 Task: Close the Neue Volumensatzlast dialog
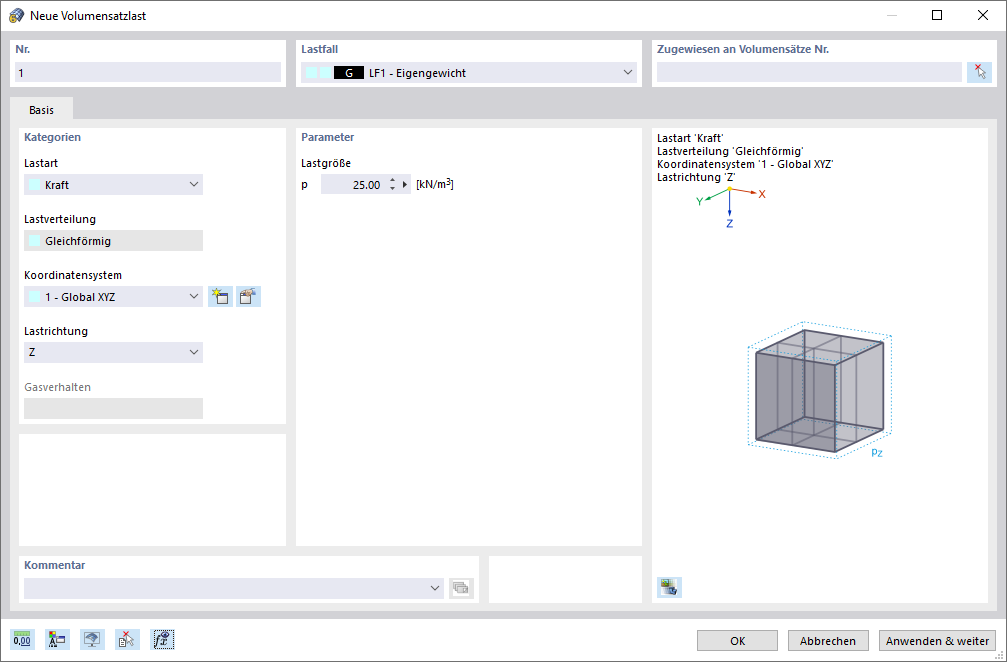tap(983, 15)
